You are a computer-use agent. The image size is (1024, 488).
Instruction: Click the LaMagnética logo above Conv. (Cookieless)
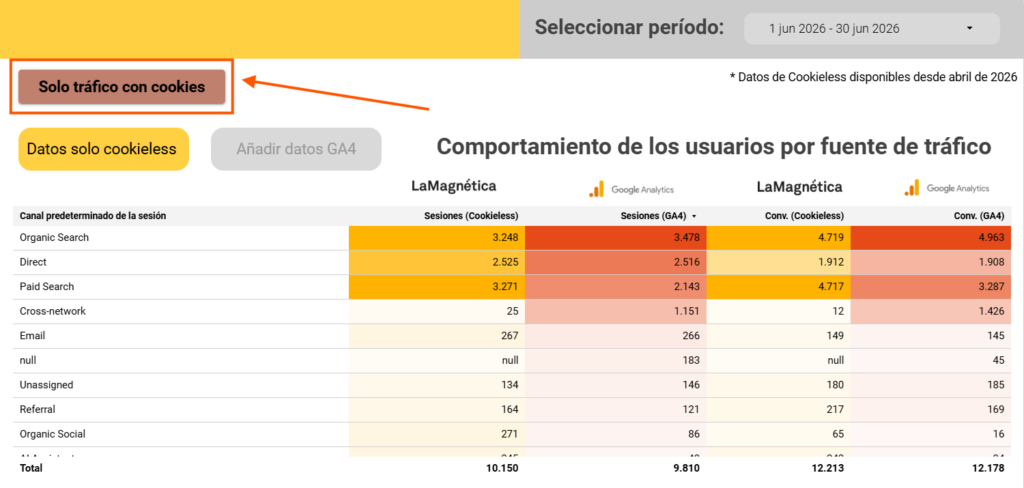799,187
